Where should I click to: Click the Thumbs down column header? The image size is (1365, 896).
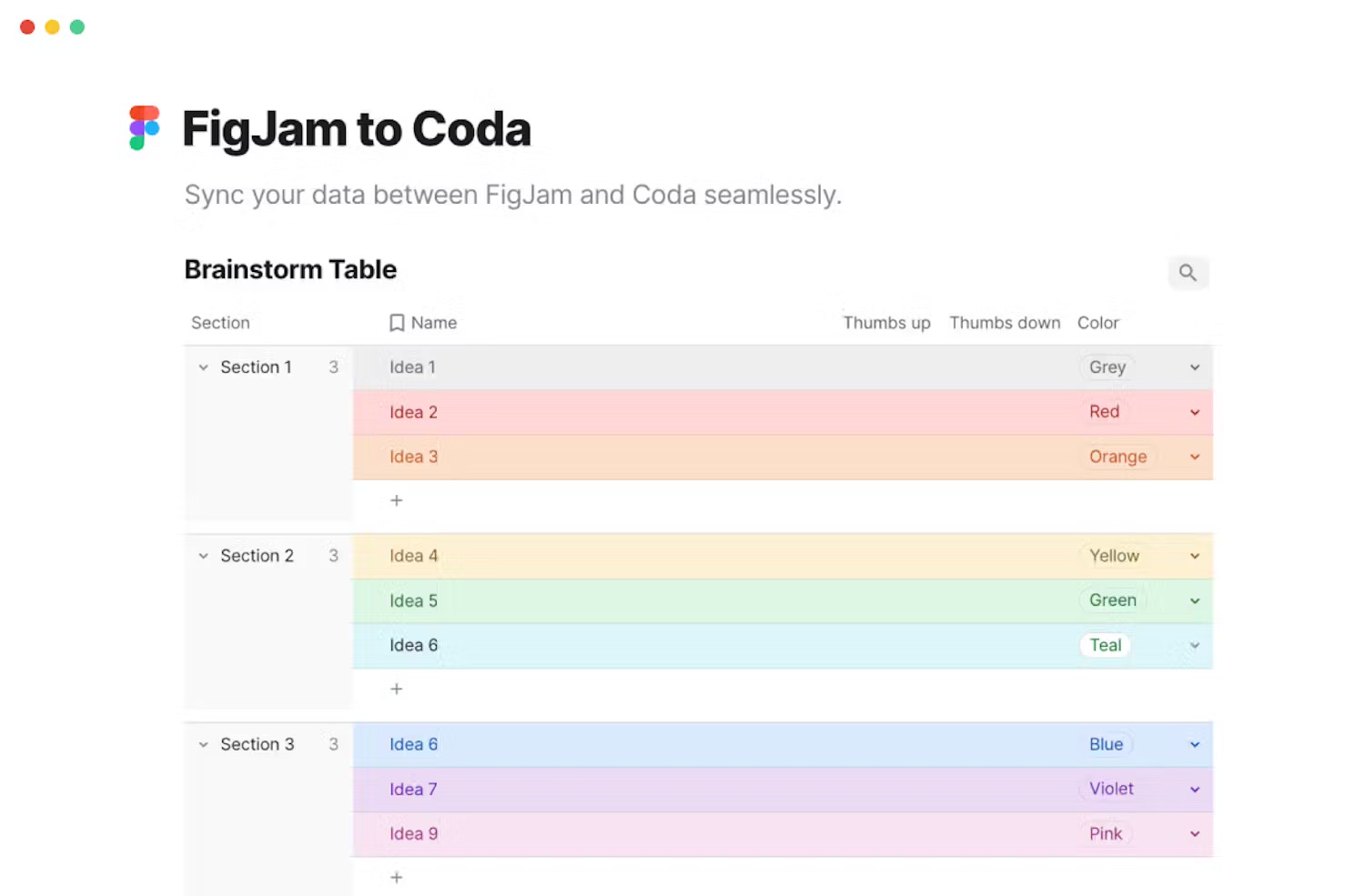click(1005, 322)
